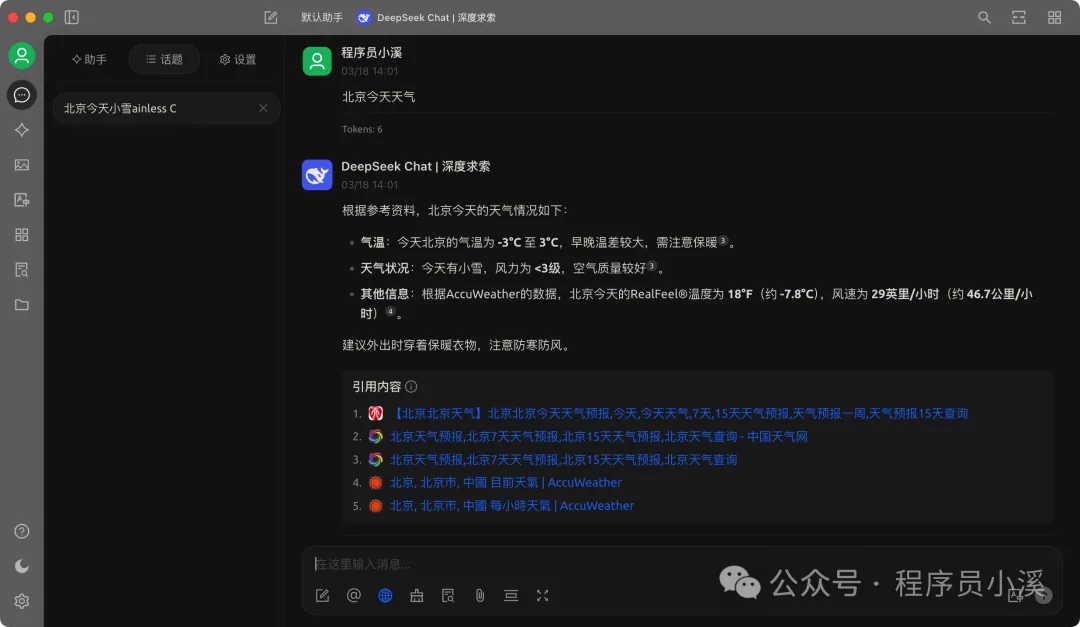Open the chat assistants sidebar icon
The height and width of the screenshot is (627, 1080).
pos(21,95)
